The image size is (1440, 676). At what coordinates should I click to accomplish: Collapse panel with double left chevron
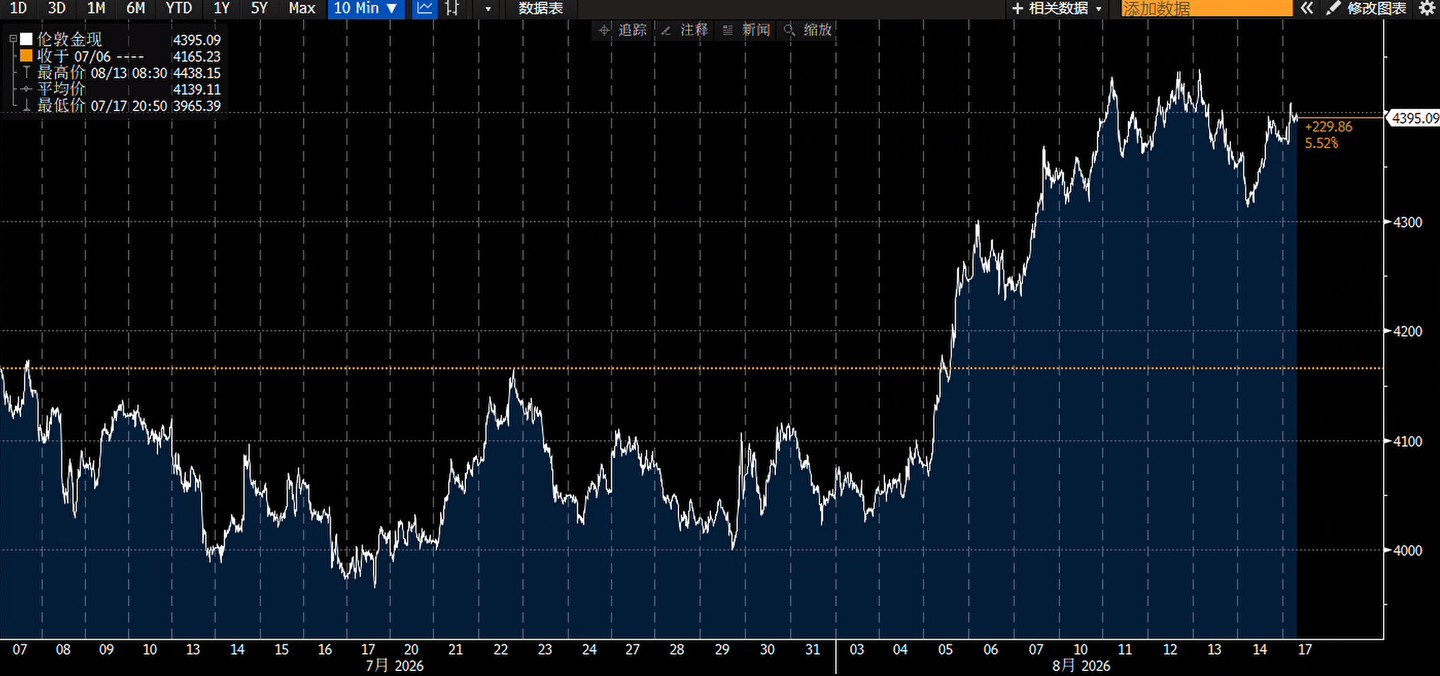[1307, 8]
